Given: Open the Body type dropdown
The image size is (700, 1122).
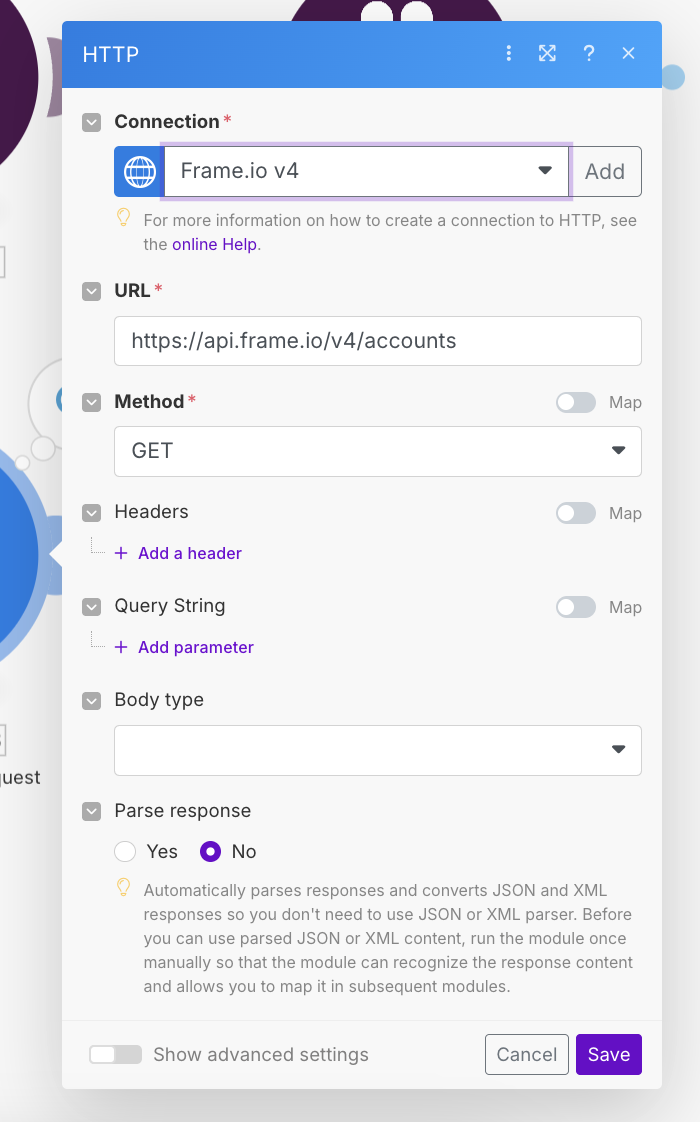Looking at the screenshot, I should tap(378, 751).
